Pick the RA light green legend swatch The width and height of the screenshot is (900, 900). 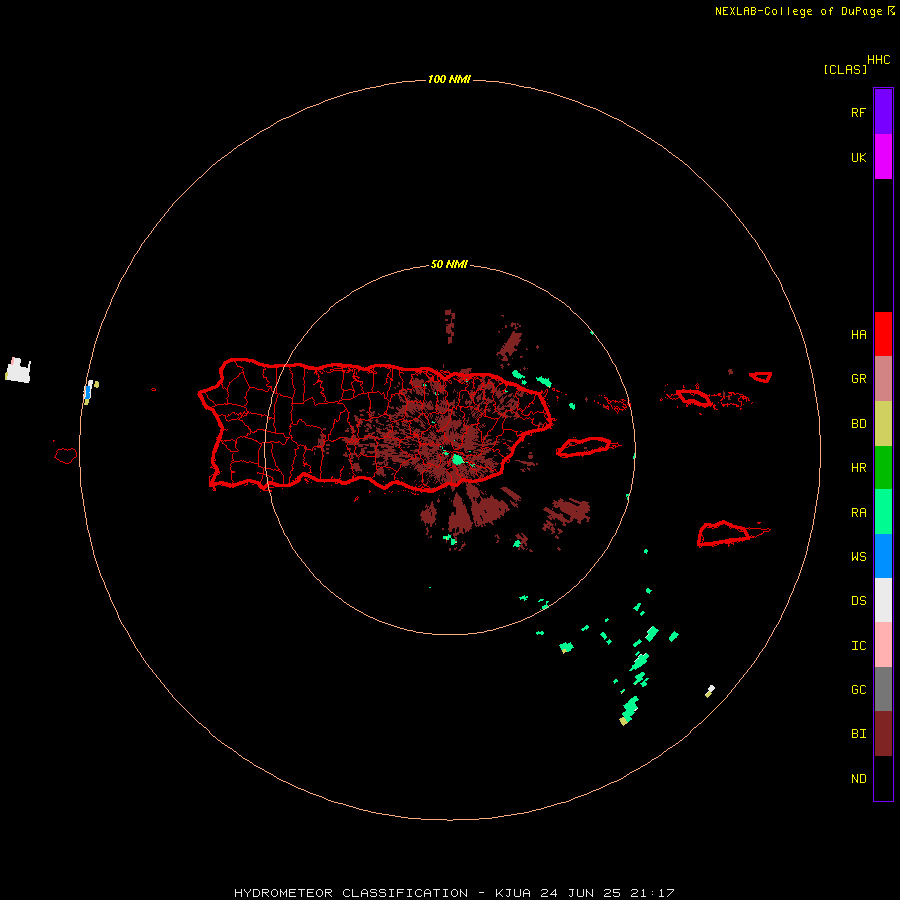tap(883, 512)
